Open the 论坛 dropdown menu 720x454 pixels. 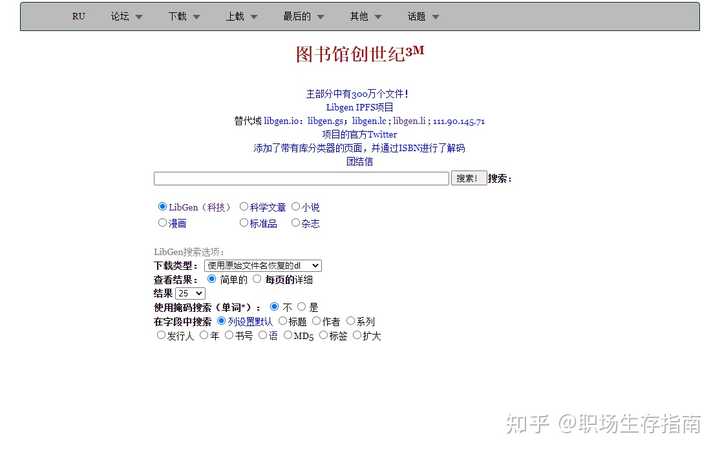click(x=126, y=17)
